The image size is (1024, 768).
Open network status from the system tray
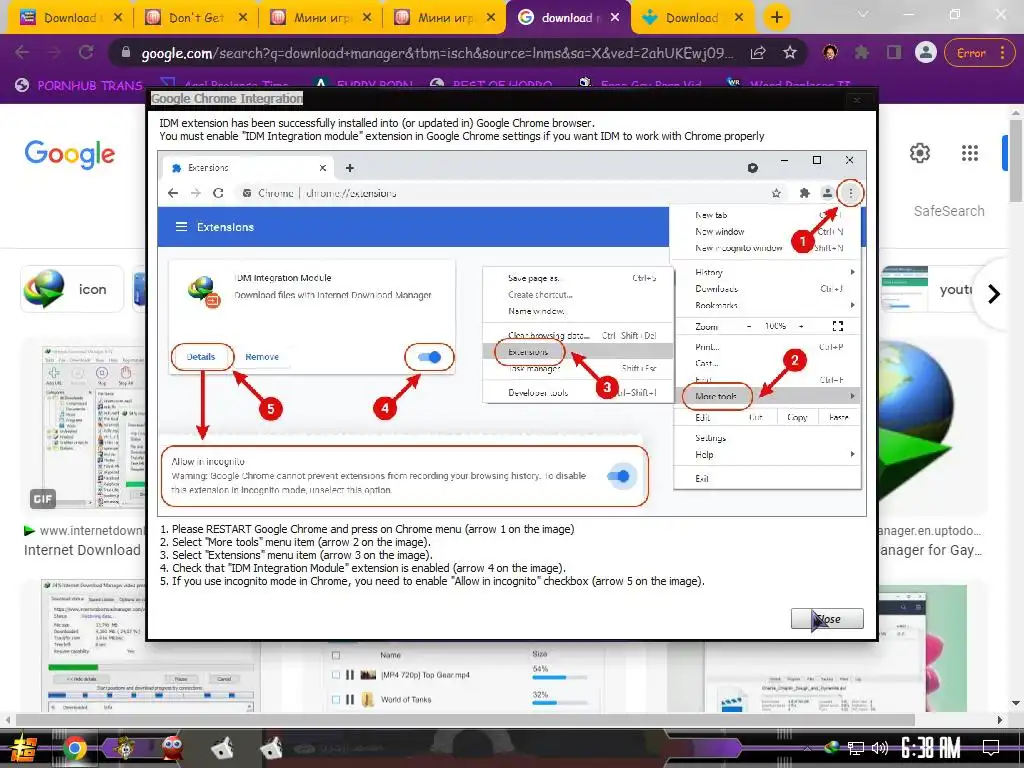coord(856,748)
